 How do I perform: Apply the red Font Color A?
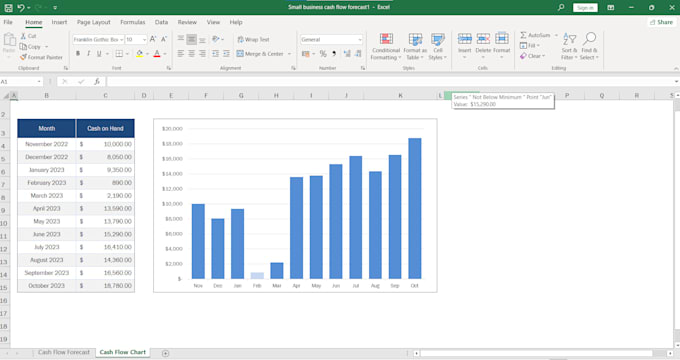[157, 54]
